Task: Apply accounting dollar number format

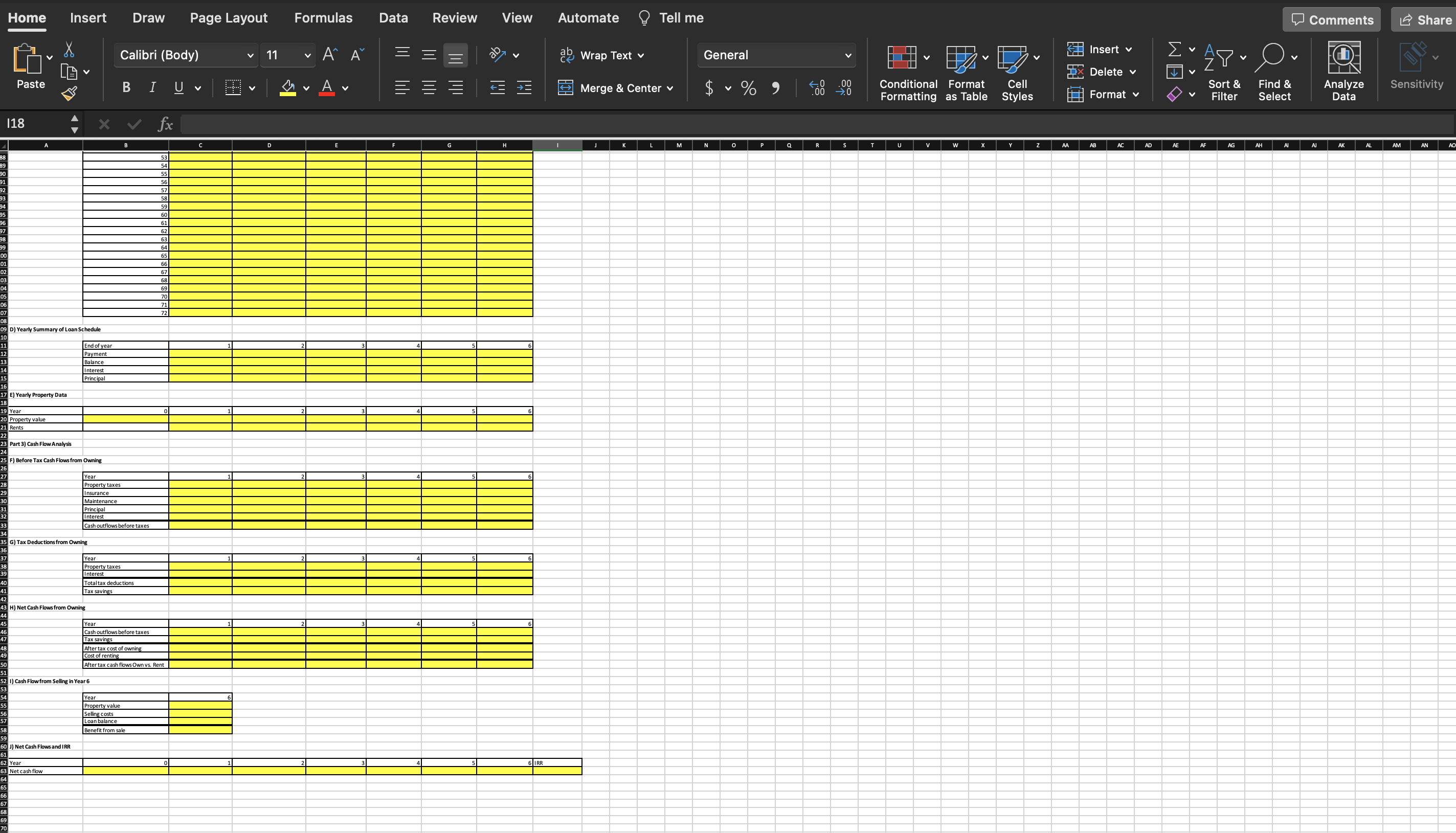Action: click(709, 88)
